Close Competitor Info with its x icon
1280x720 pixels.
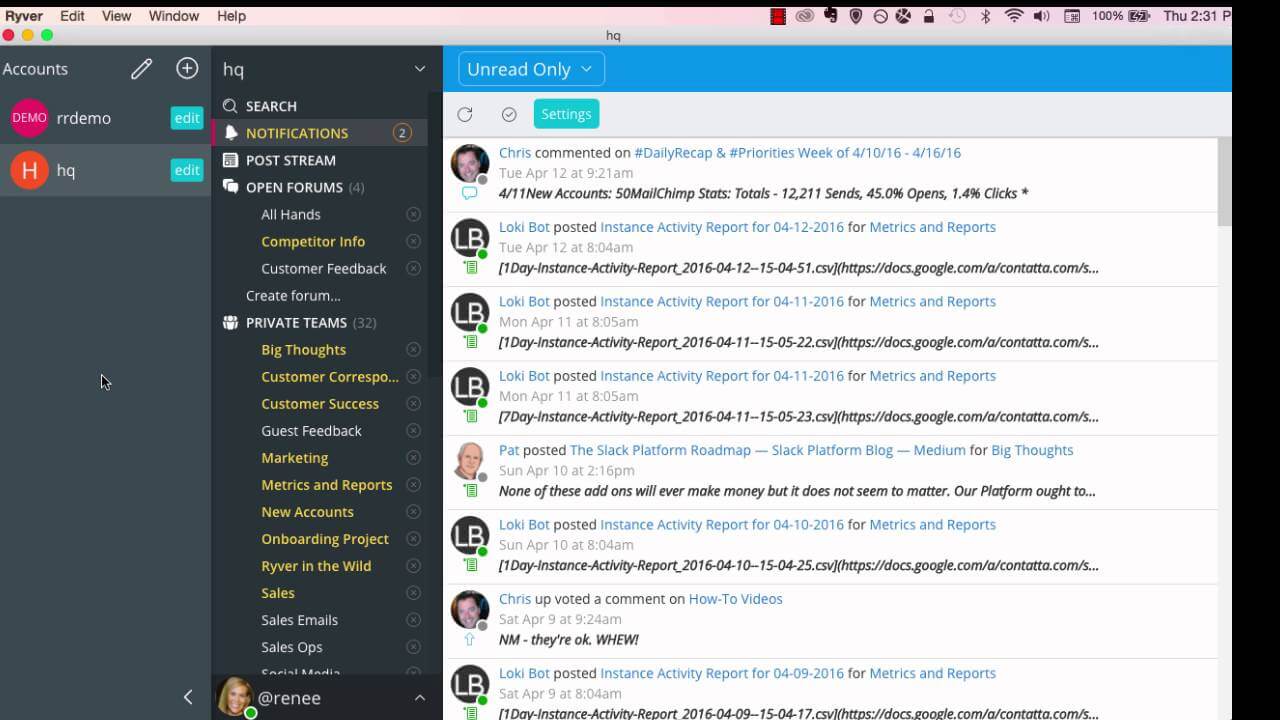(413, 241)
